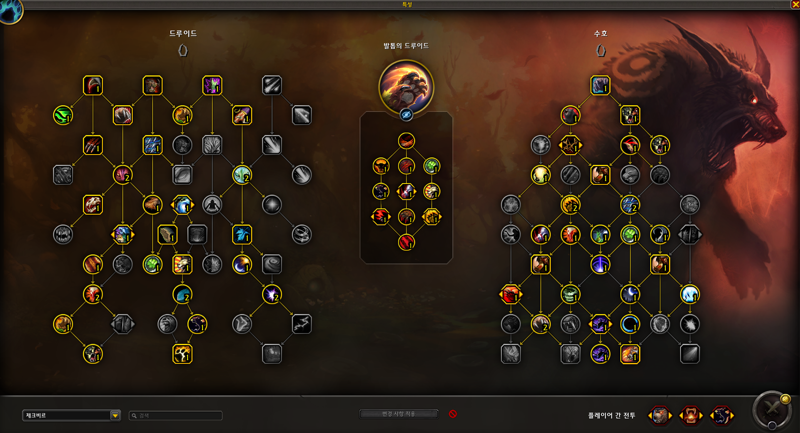This screenshot has height=433, width=800.
Task: Select the top red claw node in hero tree
Action: coord(406,141)
